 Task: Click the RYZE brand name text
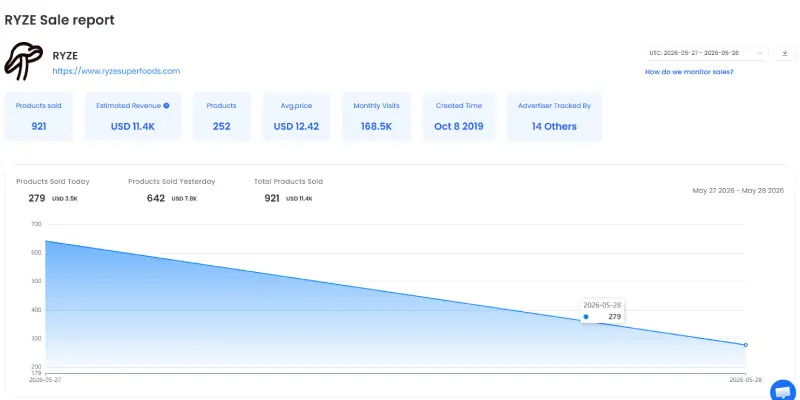(65, 56)
